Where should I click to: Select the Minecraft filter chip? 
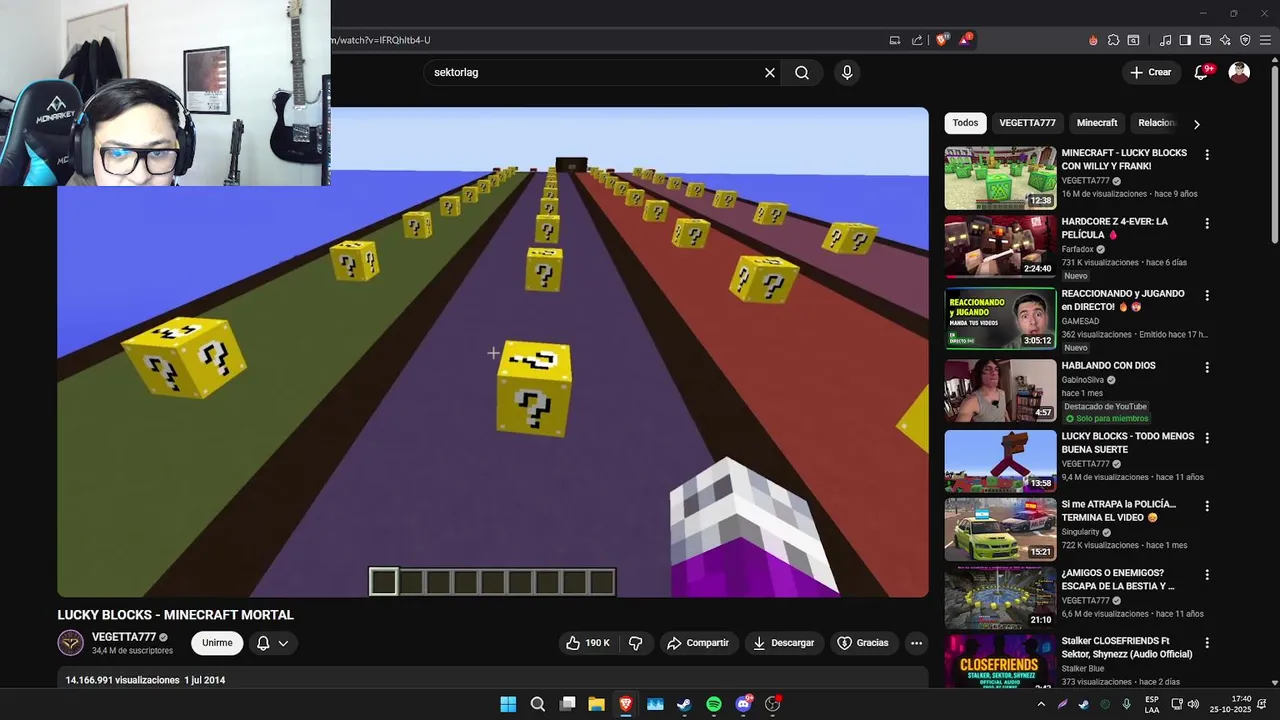[x=1097, y=123]
